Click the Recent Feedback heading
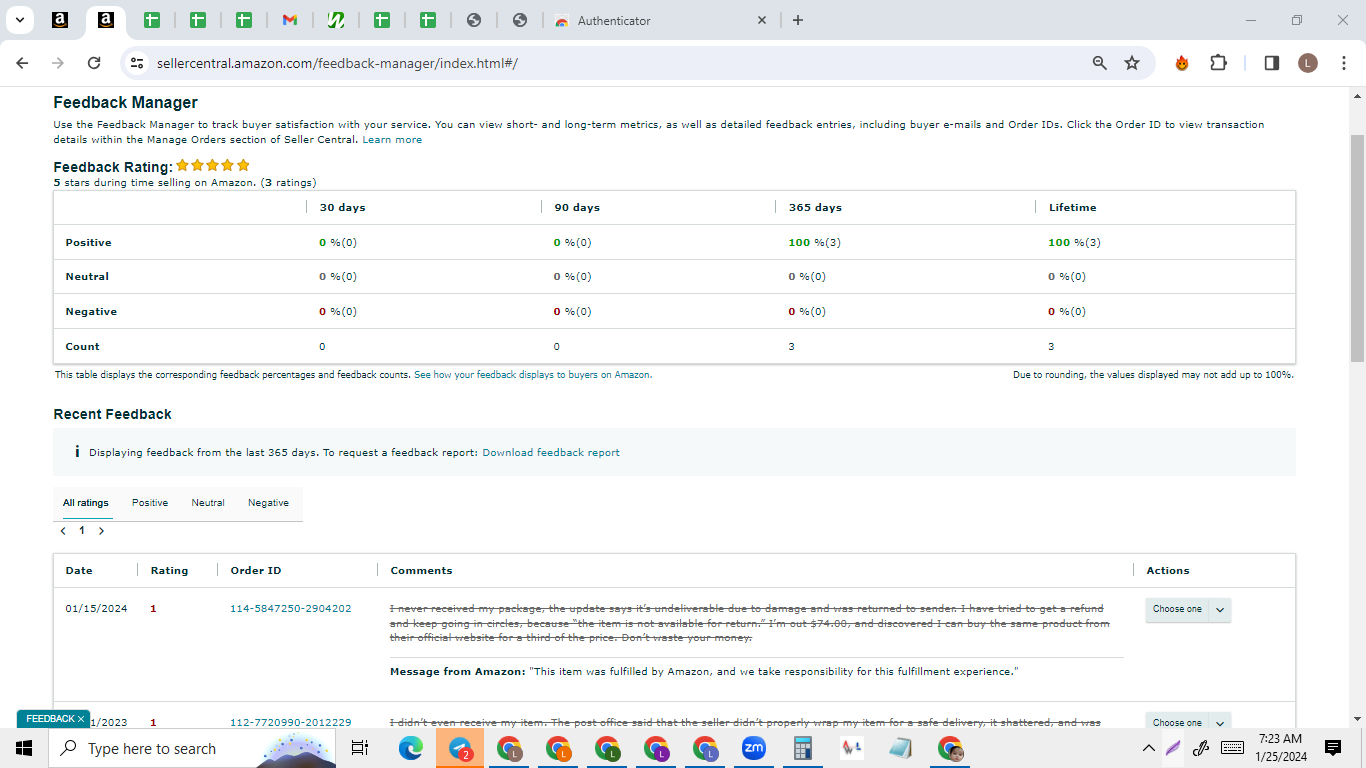 [x=112, y=414]
